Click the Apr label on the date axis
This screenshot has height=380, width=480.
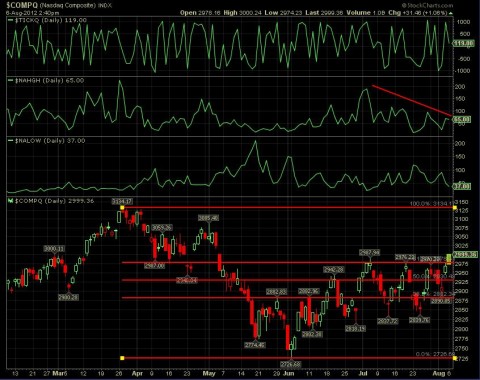[x=137, y=374]
